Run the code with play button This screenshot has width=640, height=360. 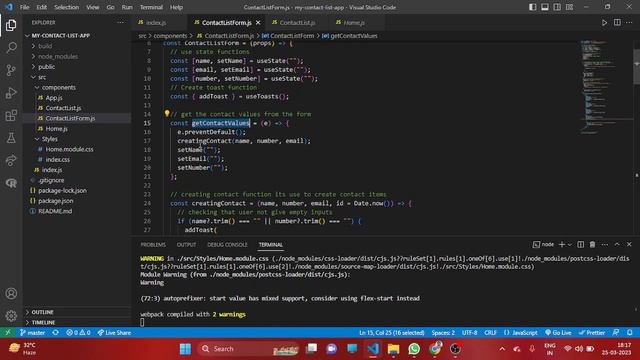604,23
